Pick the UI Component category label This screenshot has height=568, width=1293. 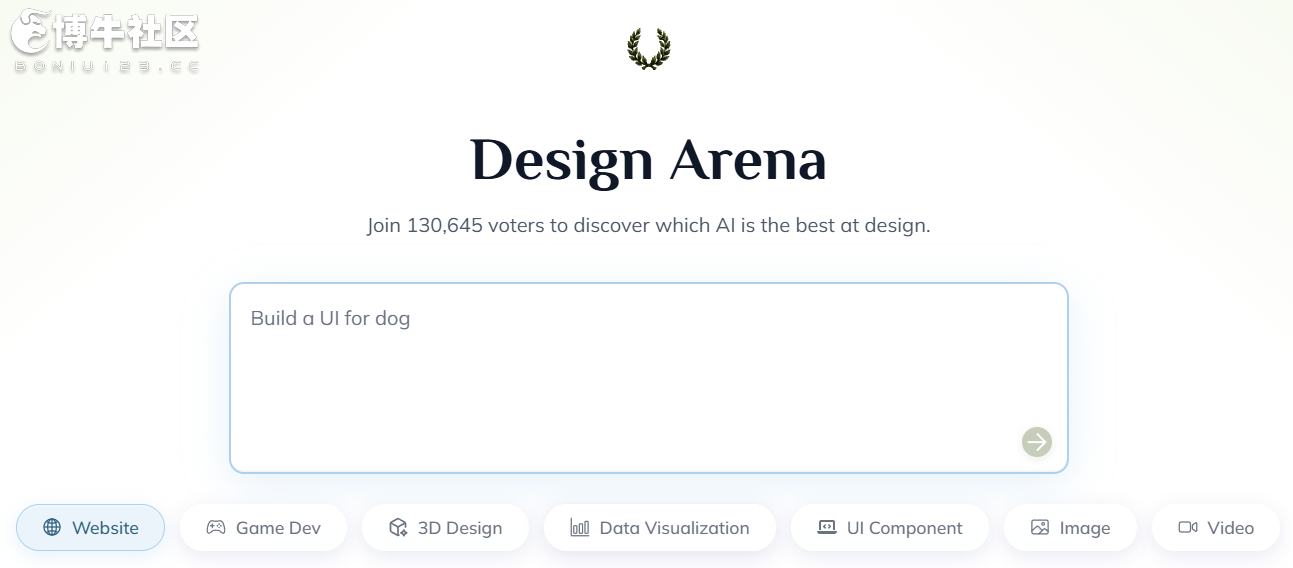click(x=905, y=528)
